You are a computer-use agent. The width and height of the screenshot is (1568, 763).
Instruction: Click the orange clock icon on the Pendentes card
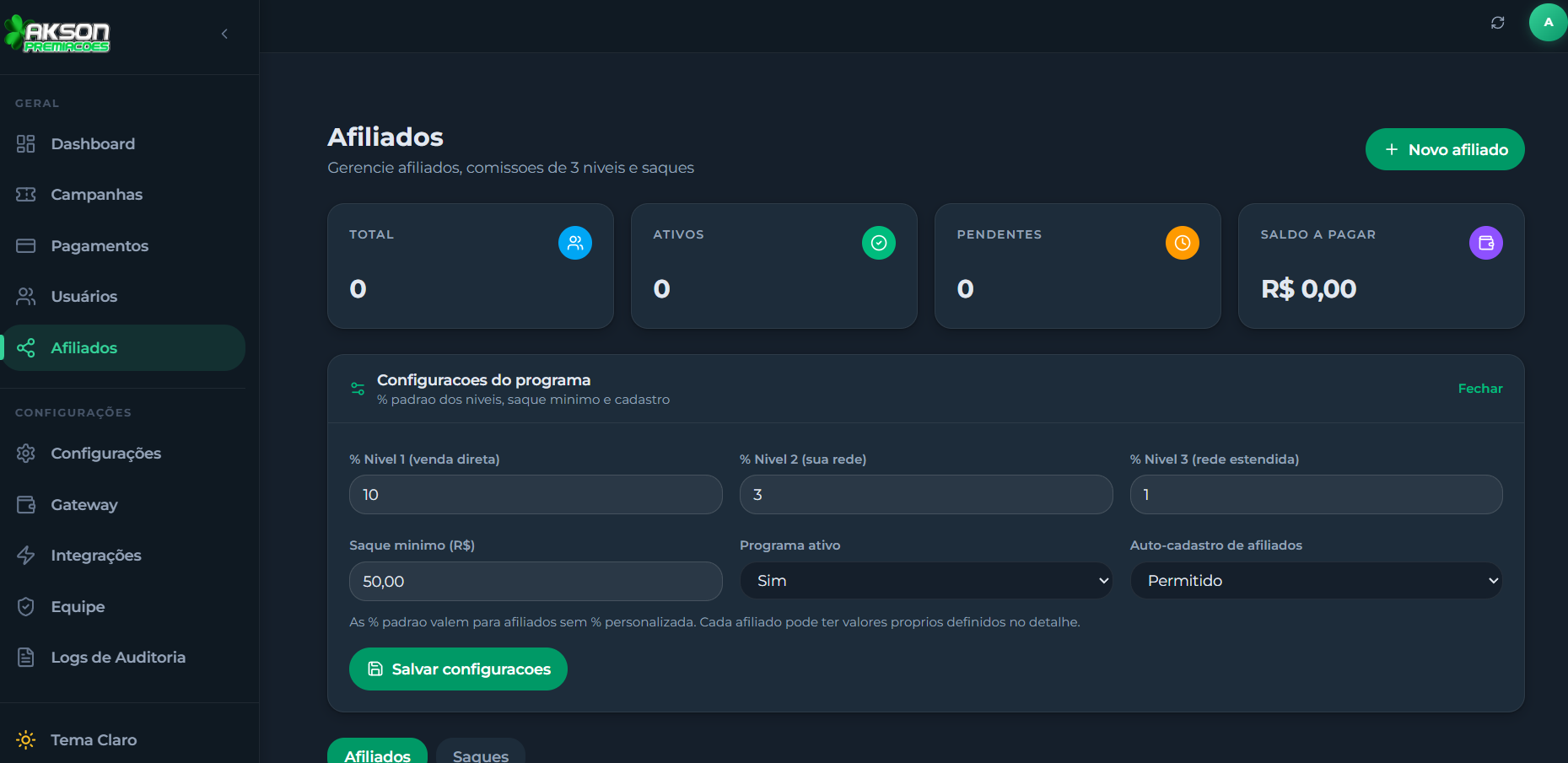pos(1183,243)
